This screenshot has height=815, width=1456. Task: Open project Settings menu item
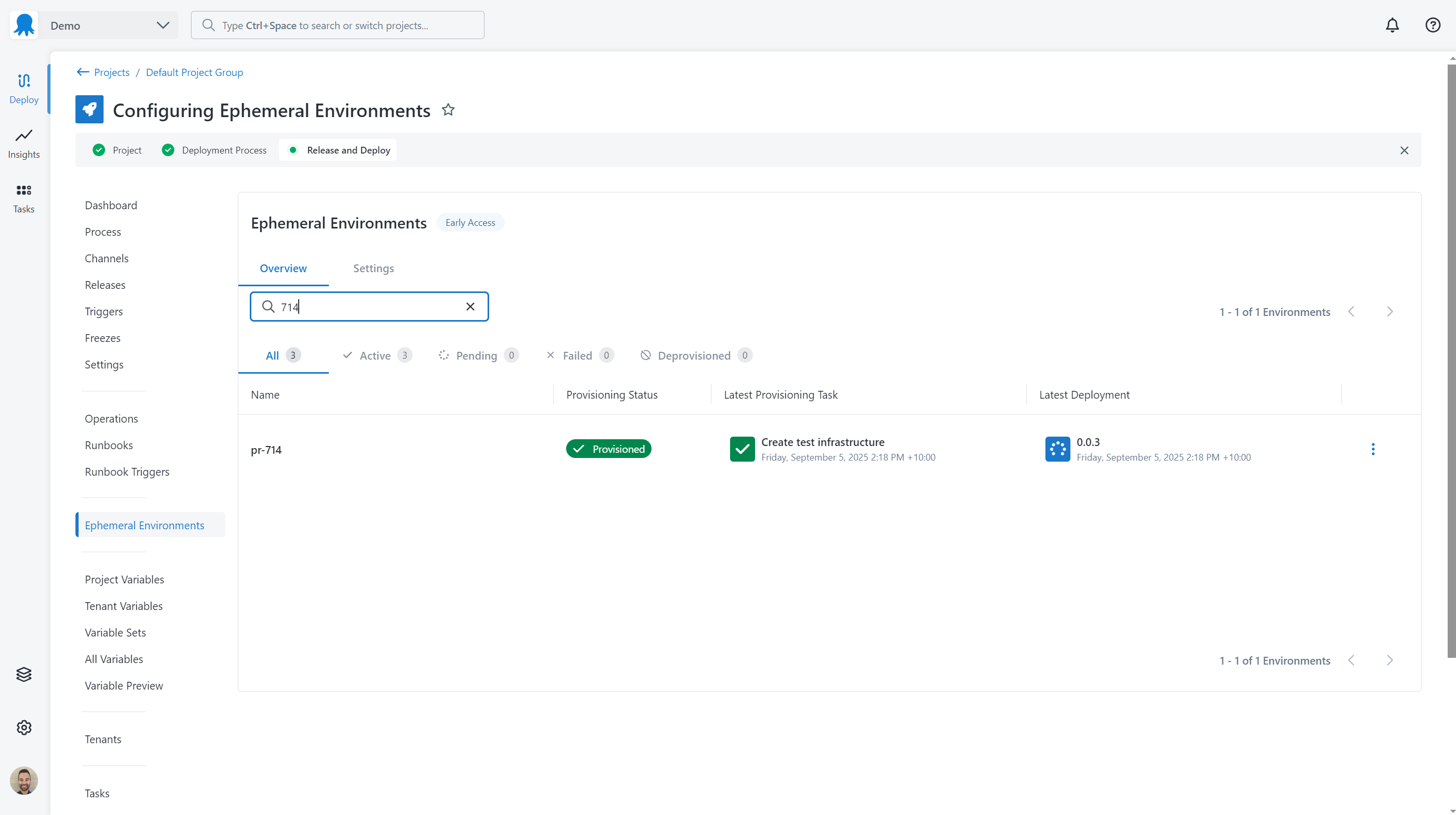pyautogui.click(x=104, y=364)
